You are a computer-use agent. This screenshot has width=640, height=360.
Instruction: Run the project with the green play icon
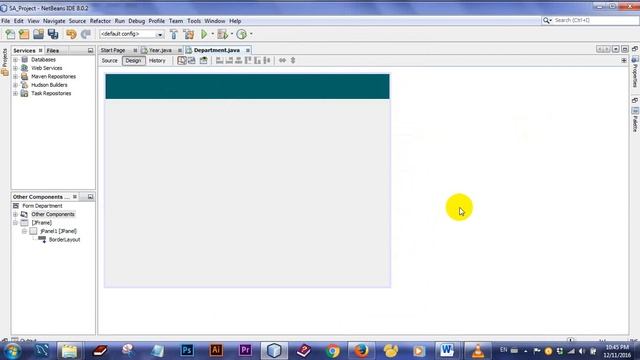click(x=204, y=34)
